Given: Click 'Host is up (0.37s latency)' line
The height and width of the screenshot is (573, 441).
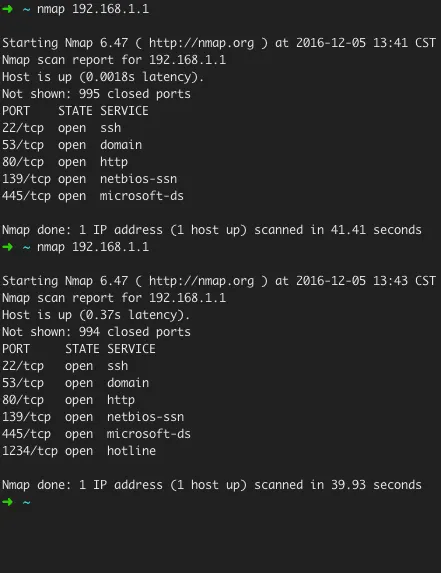Looking at the screenshot, I should point(96,315).
